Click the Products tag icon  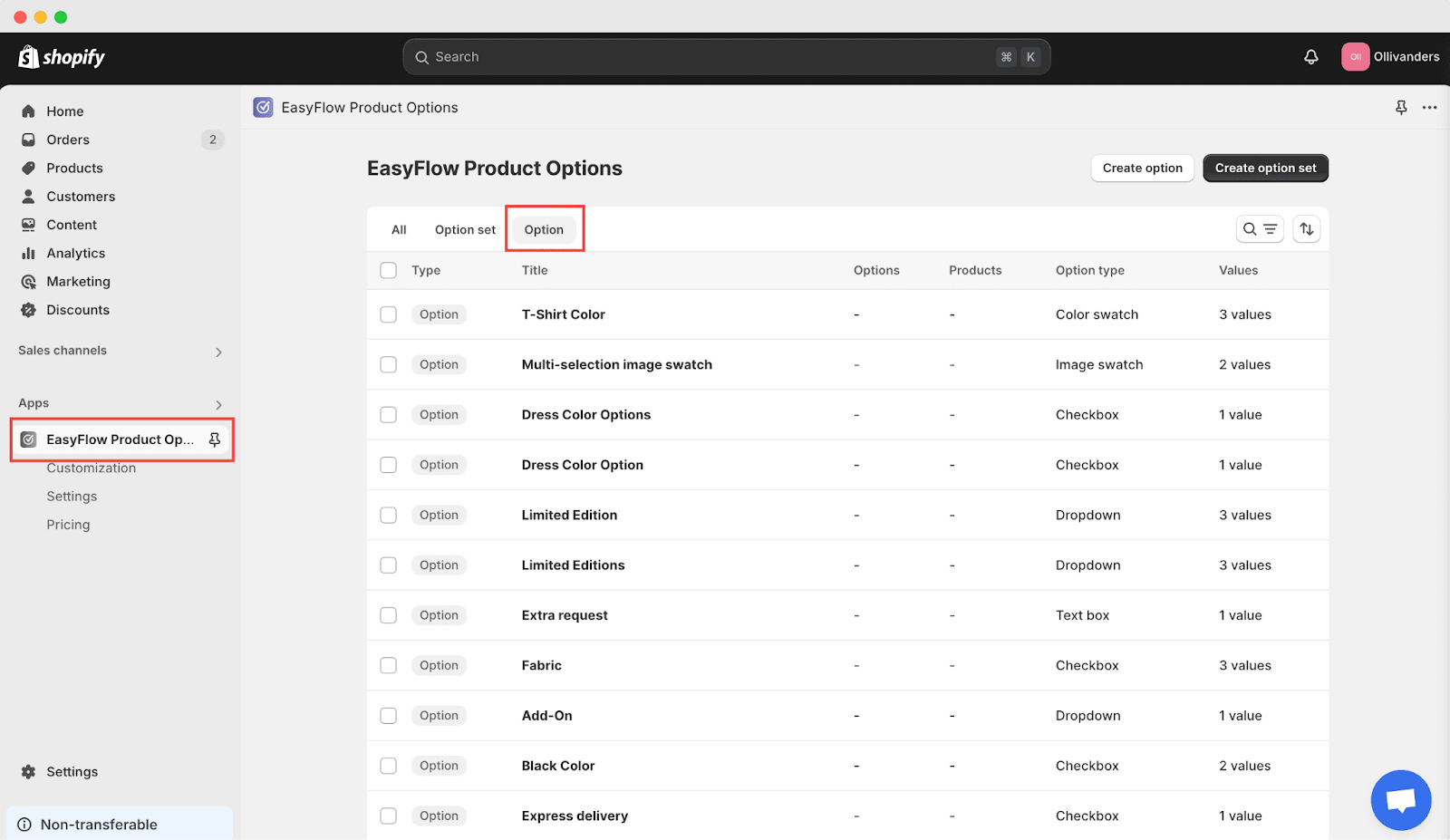[28, 168]
